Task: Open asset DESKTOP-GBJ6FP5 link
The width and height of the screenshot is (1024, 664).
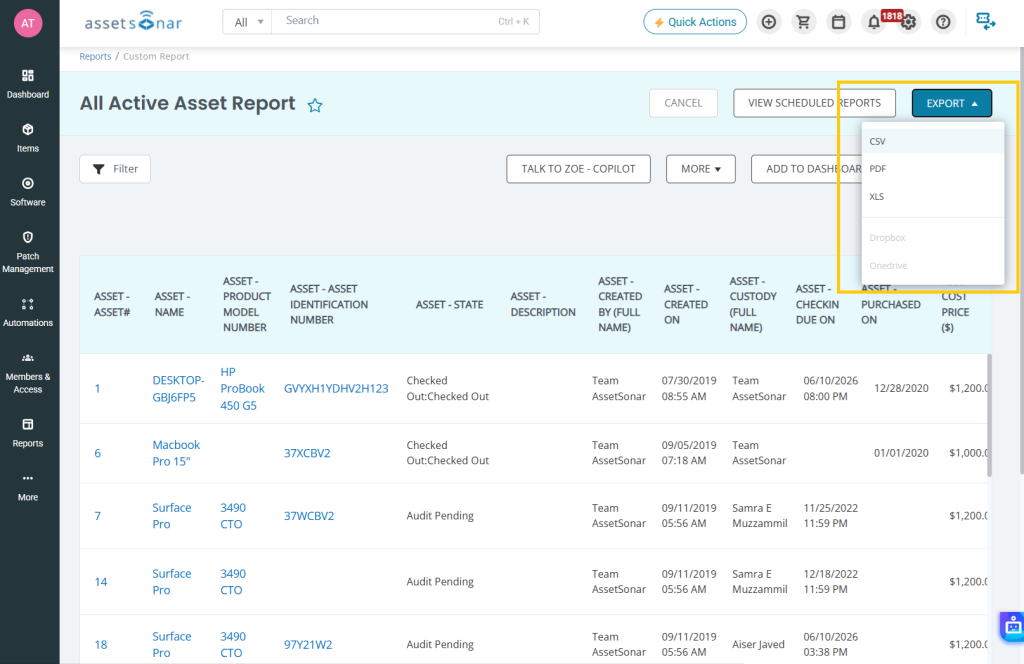Action: tap(178, 388)
